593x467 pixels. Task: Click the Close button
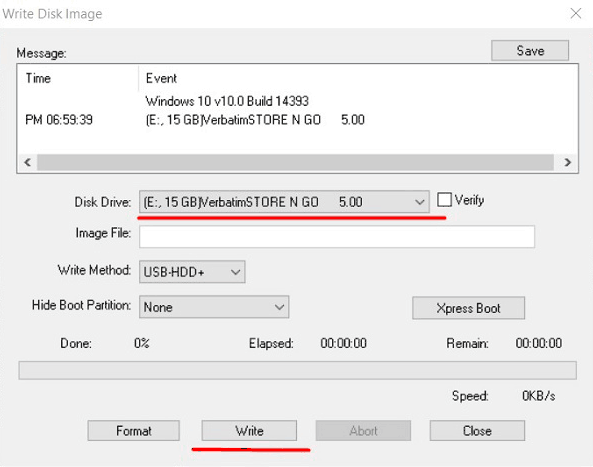(477, 431)
